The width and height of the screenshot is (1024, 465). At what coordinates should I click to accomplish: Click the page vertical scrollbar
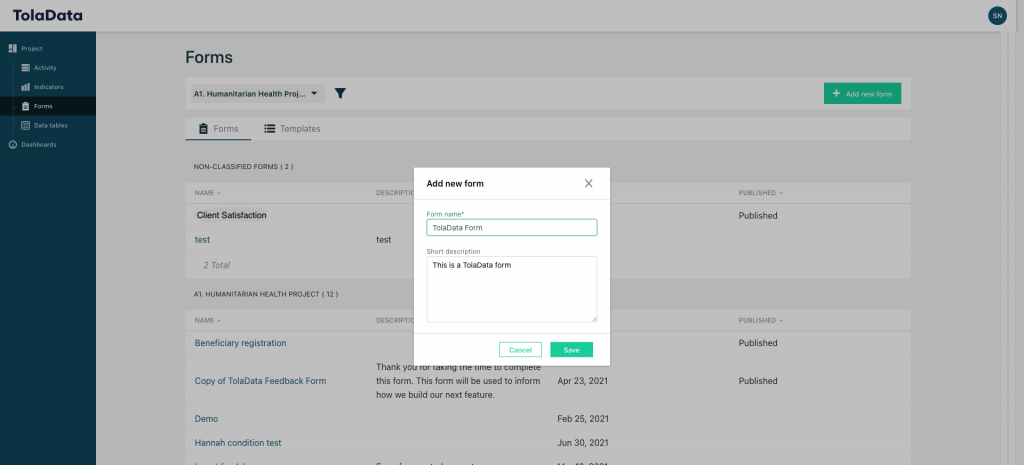point(1005,248)
